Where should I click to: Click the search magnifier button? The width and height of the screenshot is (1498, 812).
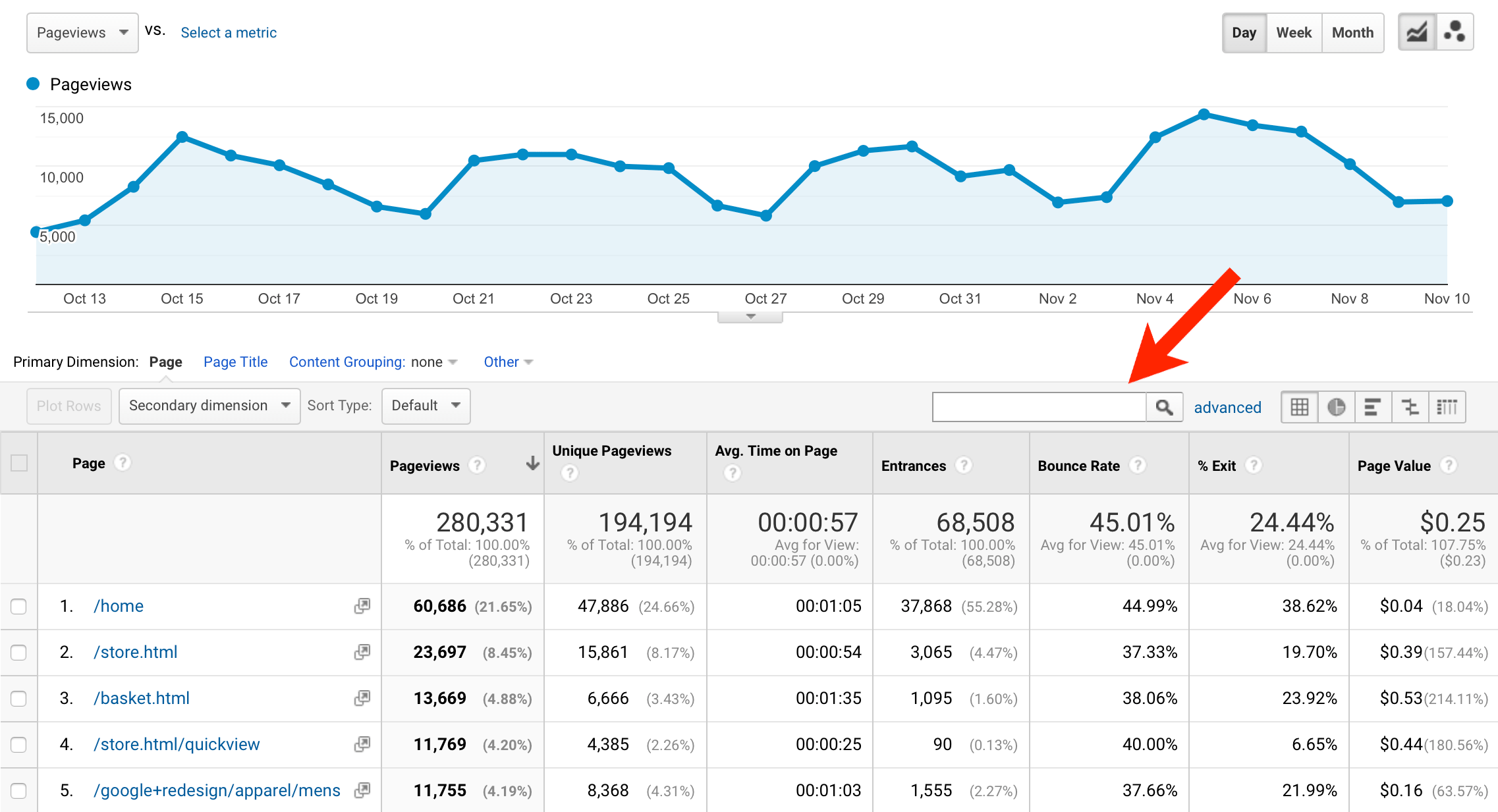1164,407
